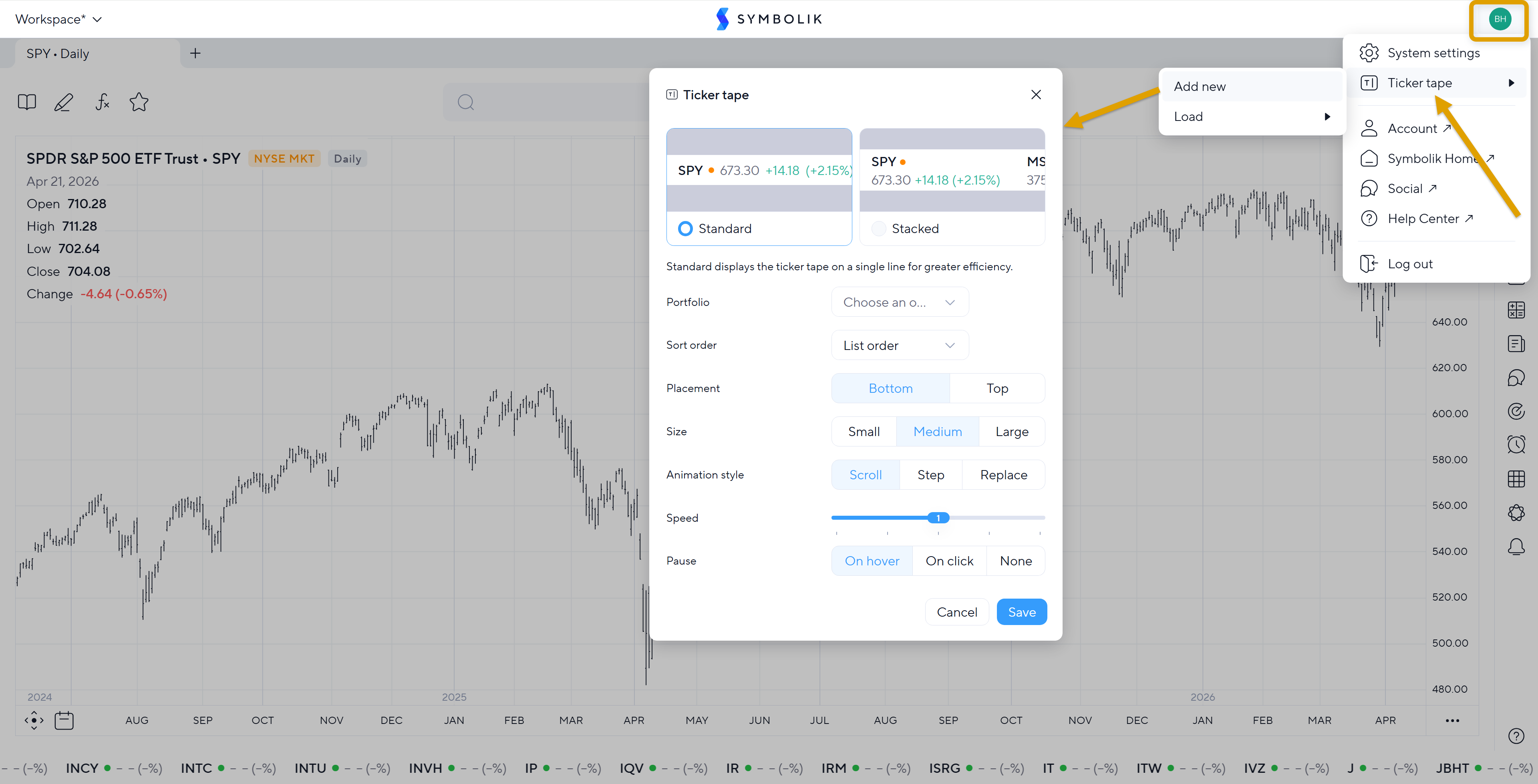Open the Workspace dropdown menu
The height and width of the screenshot is (784, 1538).
pos(58,19)
